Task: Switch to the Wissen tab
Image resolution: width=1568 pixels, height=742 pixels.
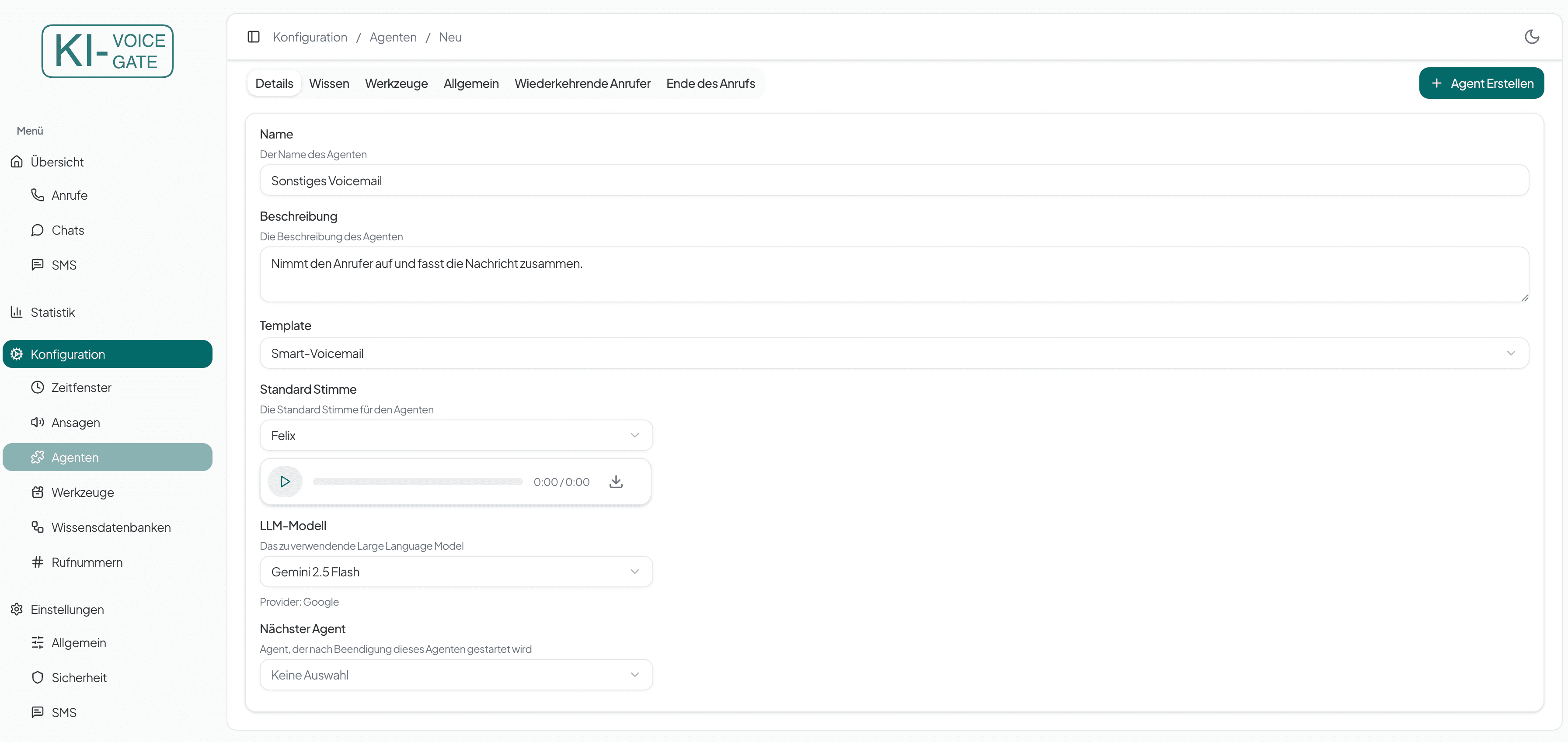Action: tap(329, 83)
